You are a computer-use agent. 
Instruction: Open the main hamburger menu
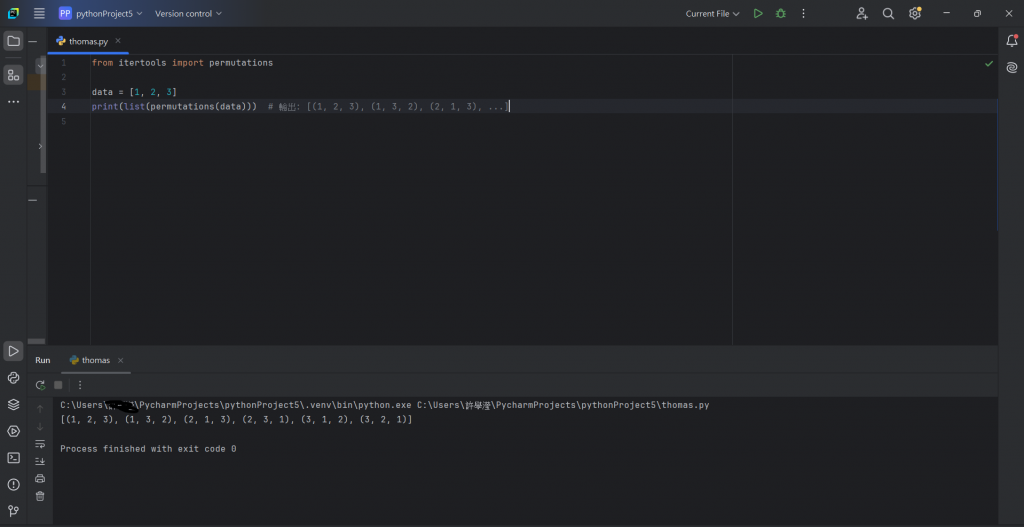(39, 13)
